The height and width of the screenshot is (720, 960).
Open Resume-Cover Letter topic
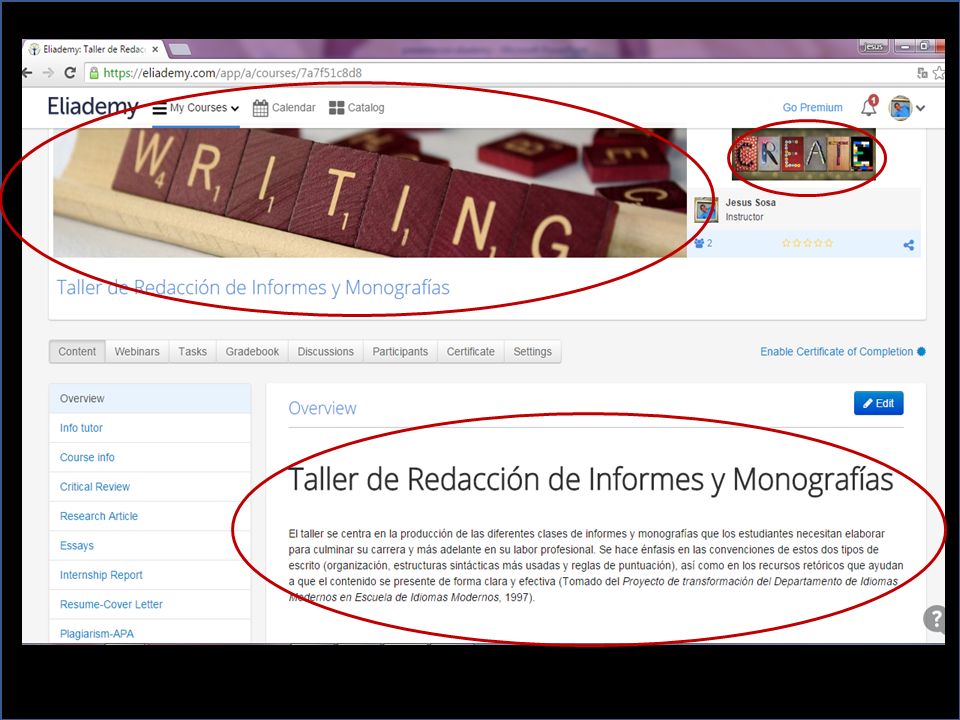[150, 604]
